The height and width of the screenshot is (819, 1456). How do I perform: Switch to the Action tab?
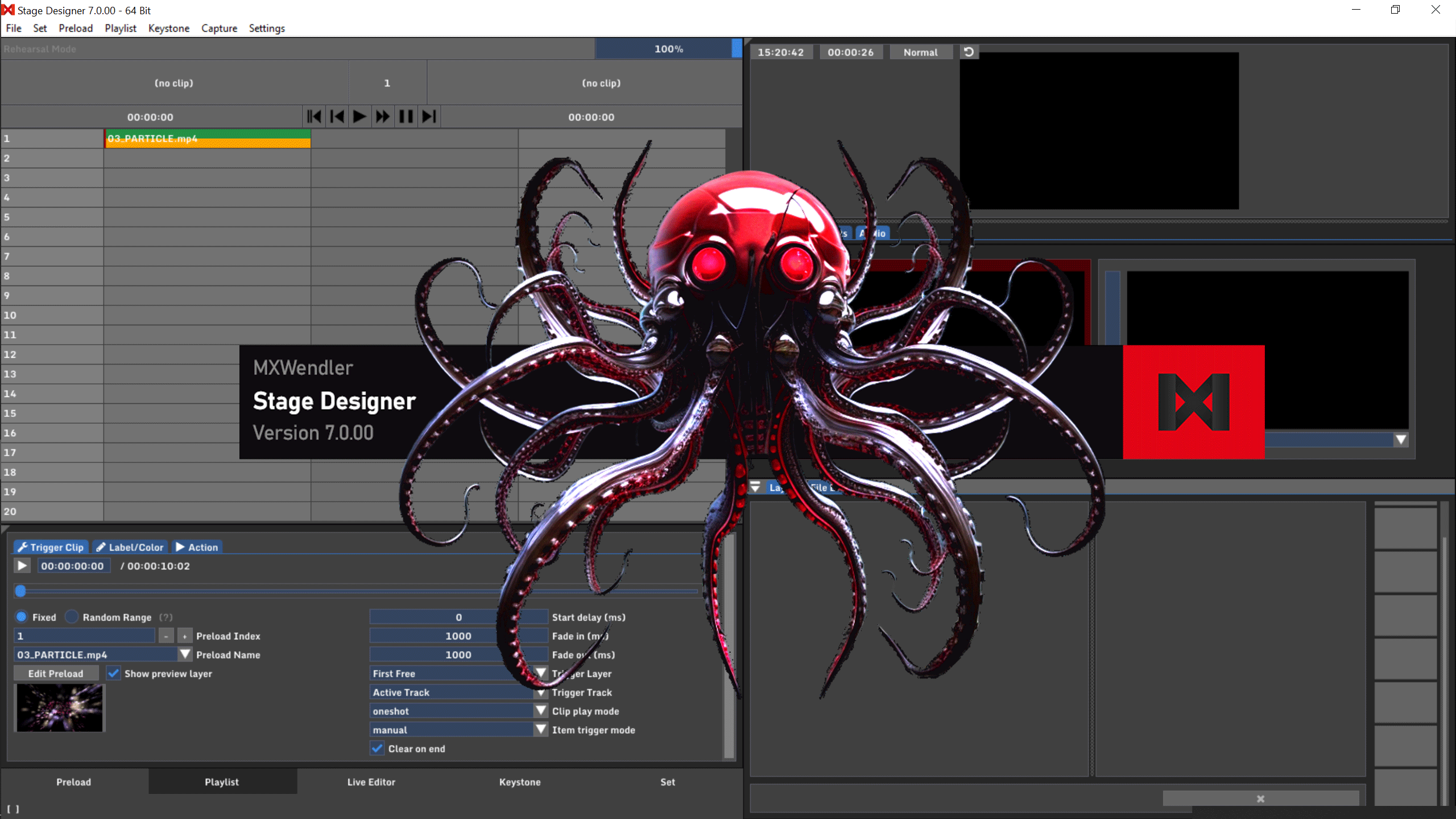tap(197, 547)
